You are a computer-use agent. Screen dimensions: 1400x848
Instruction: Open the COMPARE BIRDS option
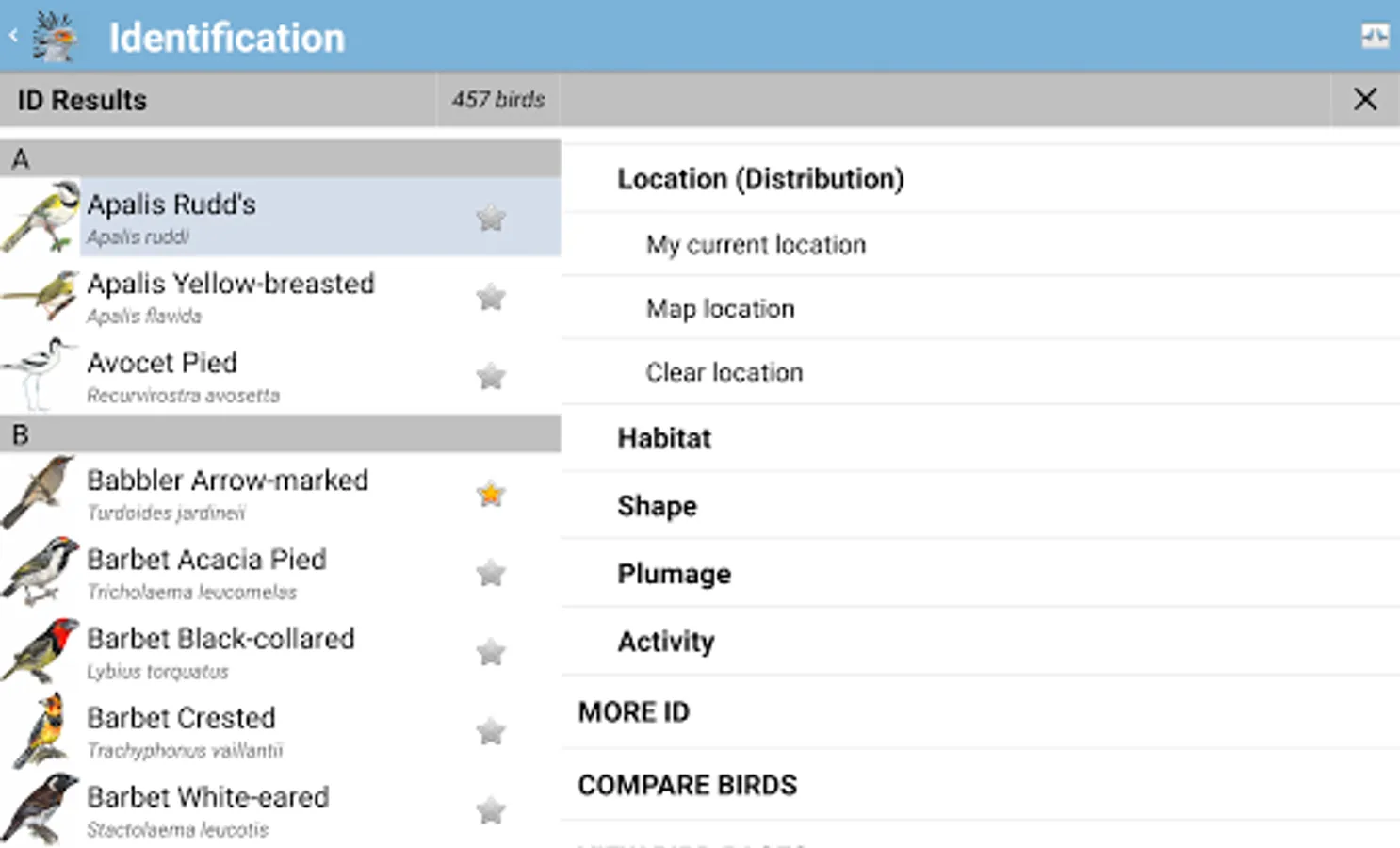coord(687,785)
